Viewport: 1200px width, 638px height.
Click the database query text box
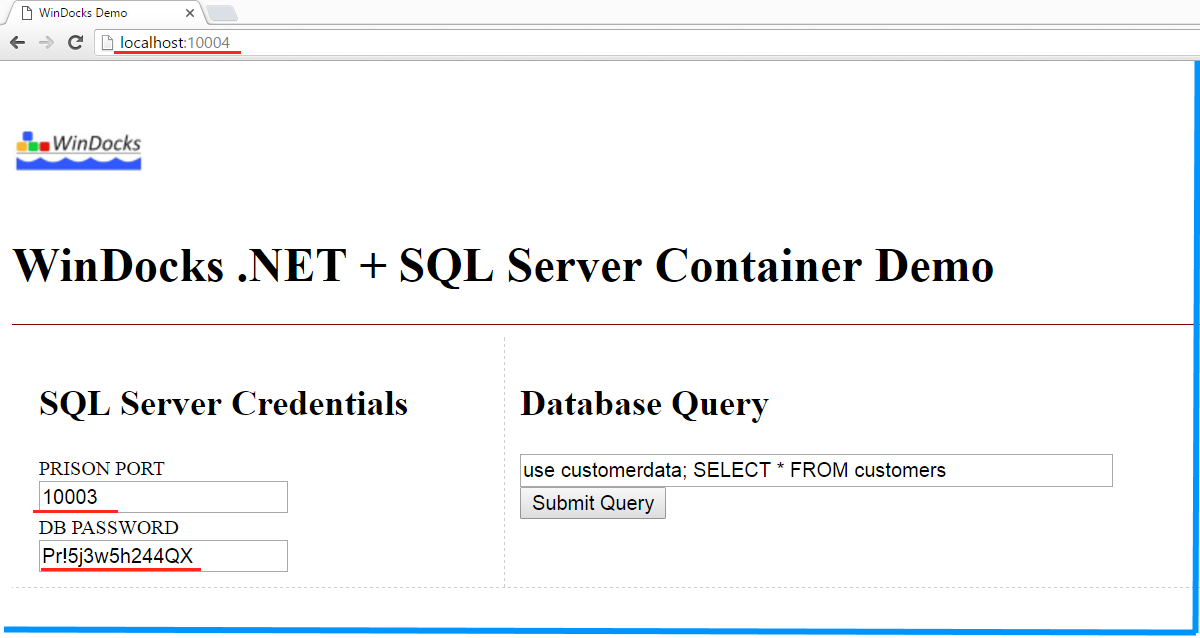816,471
